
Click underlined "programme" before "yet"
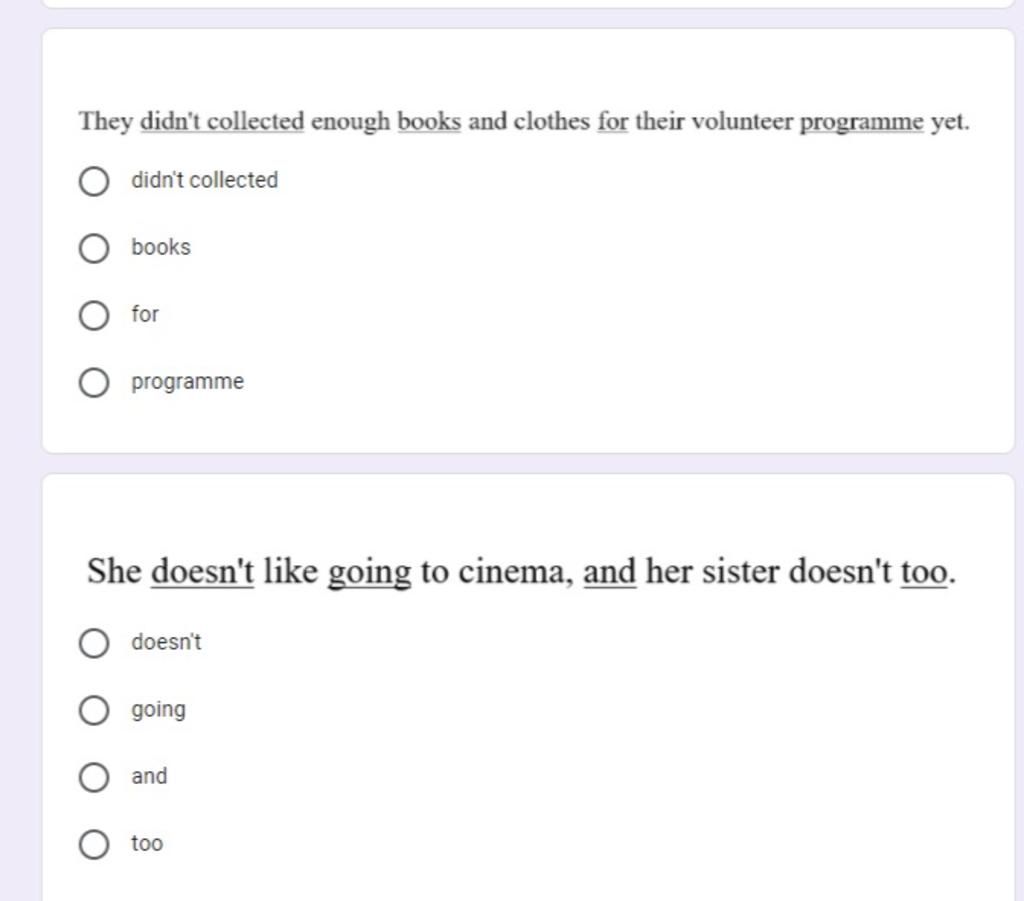861,123
